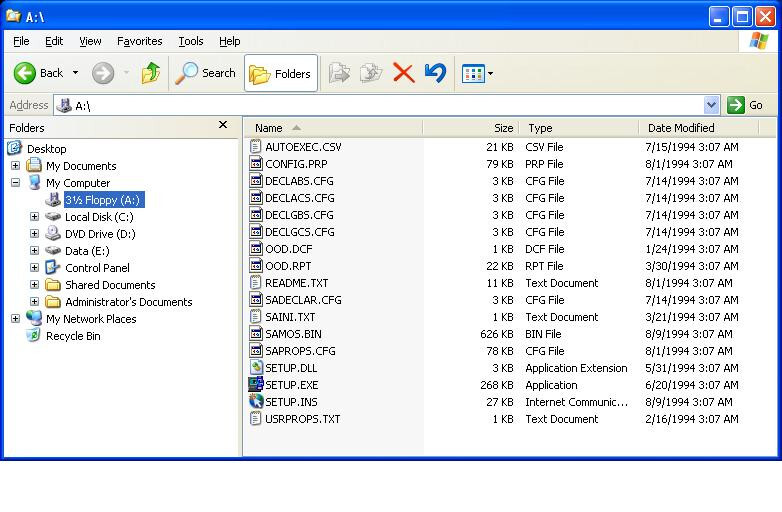Viewport: 782px width, 512px height.
Task: Click the folder icon in title bar
Action: (x=13, y=16)
